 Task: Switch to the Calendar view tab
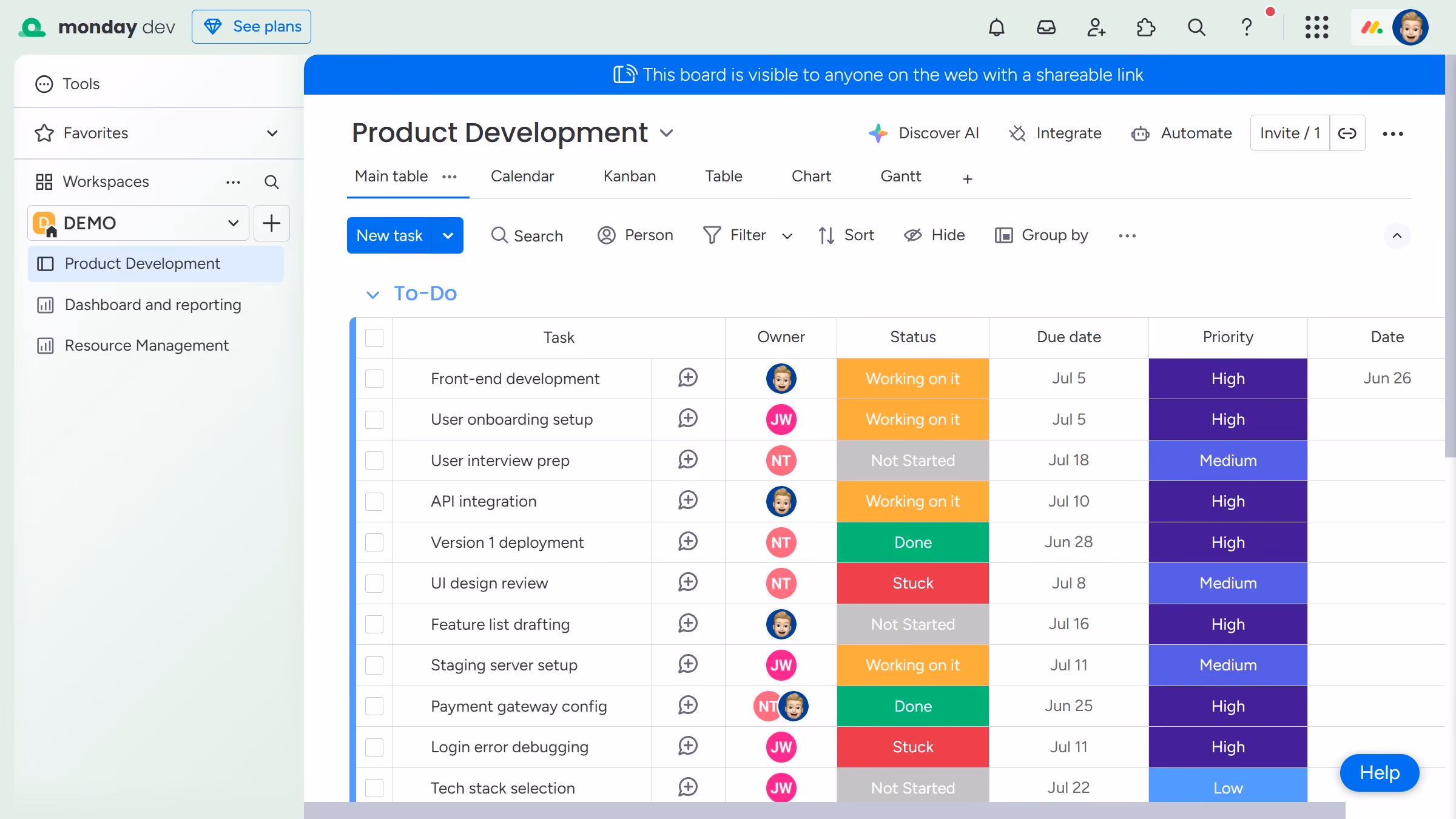522,176
